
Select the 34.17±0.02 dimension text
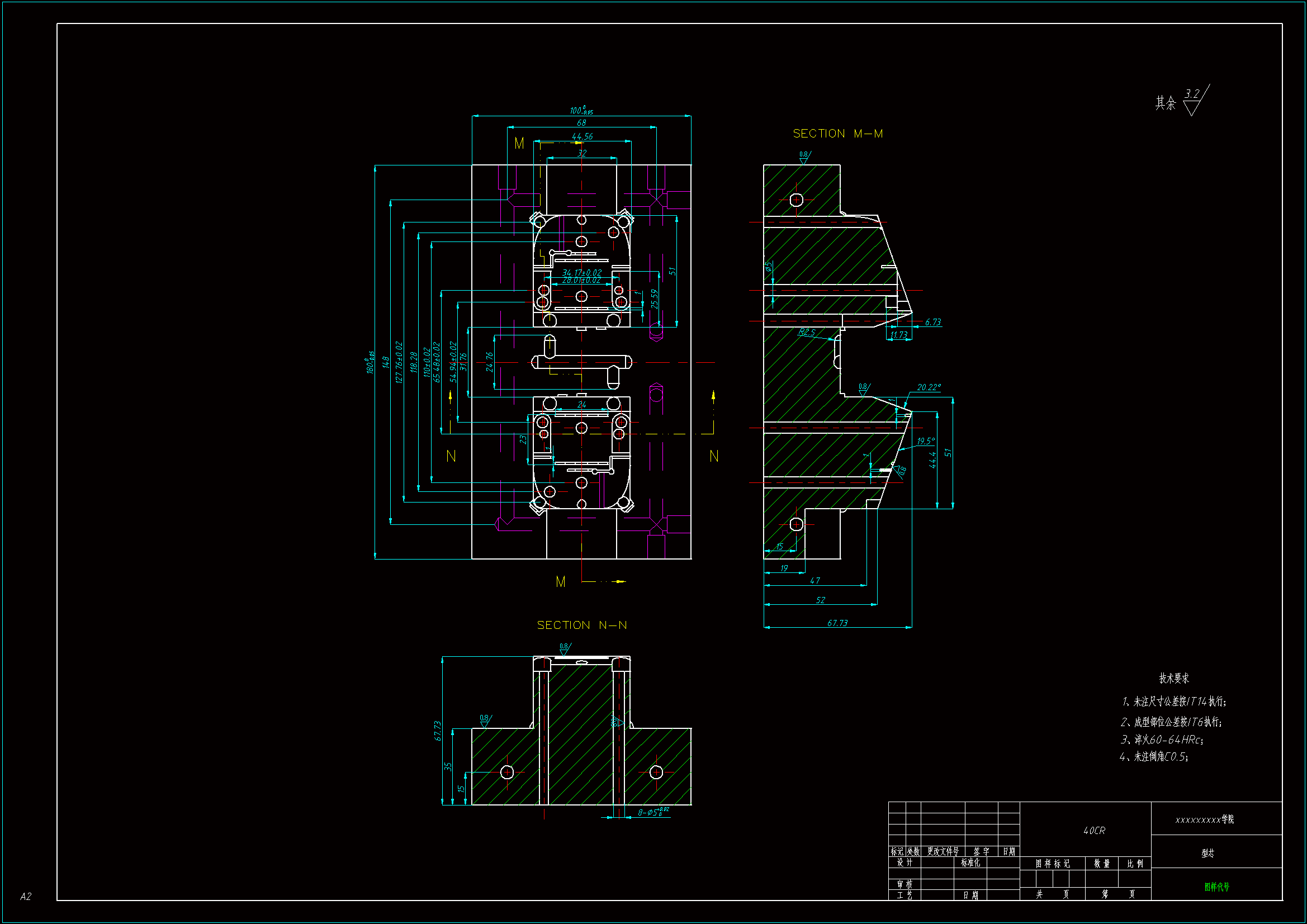(x=581, y=273)
